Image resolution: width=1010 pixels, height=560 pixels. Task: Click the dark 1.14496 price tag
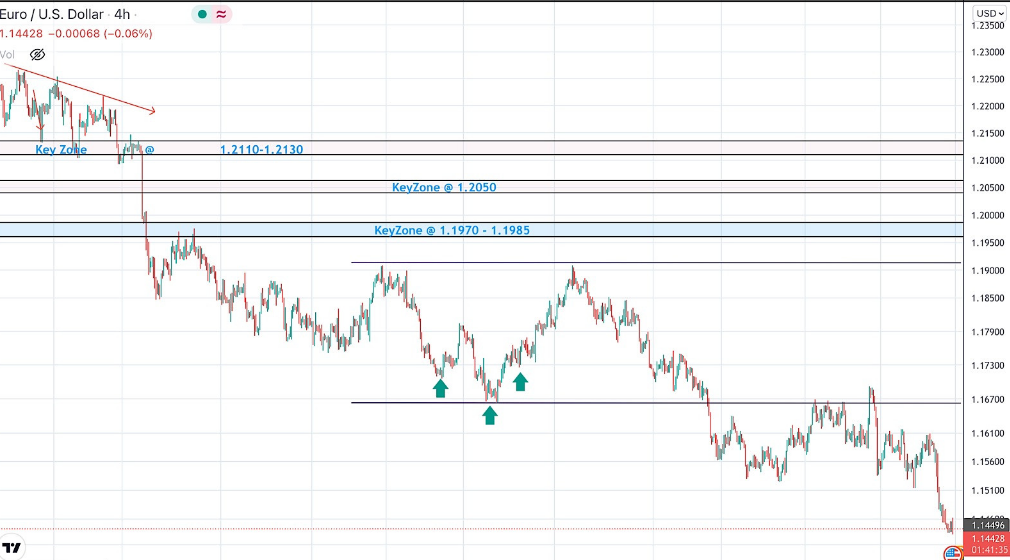click(x=988, y=526)
